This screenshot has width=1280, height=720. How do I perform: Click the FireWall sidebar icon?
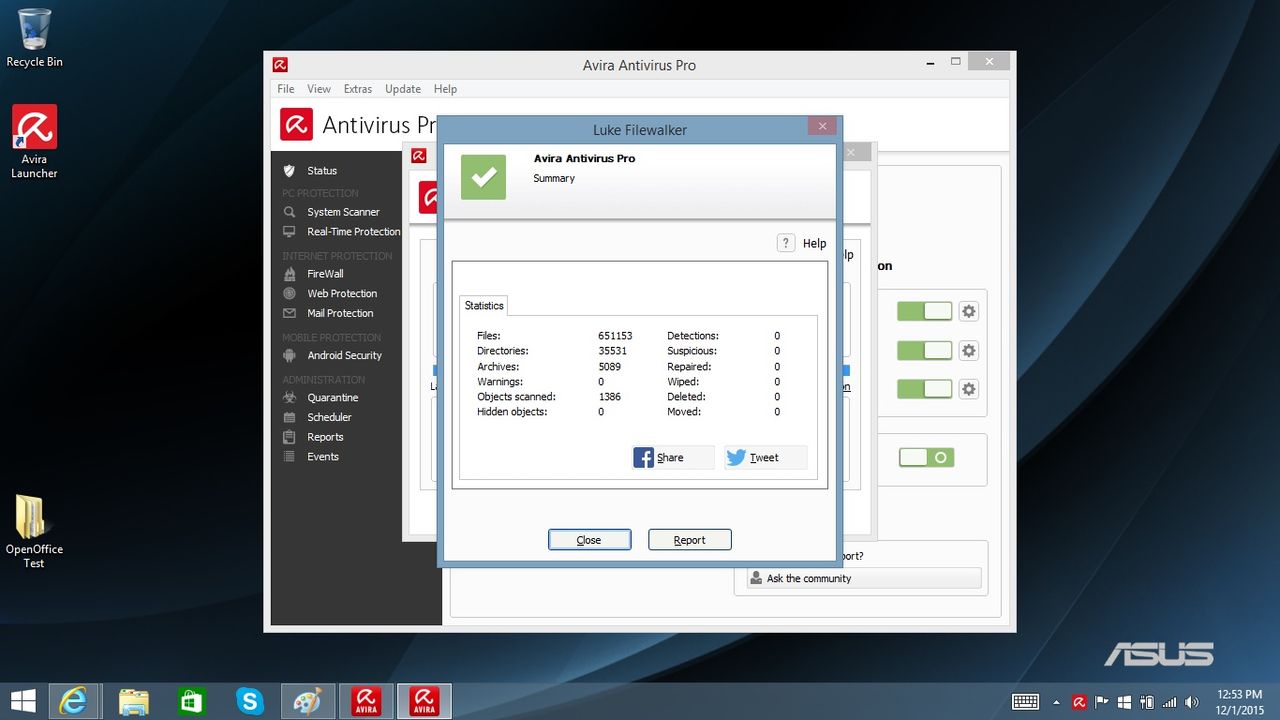289,273
